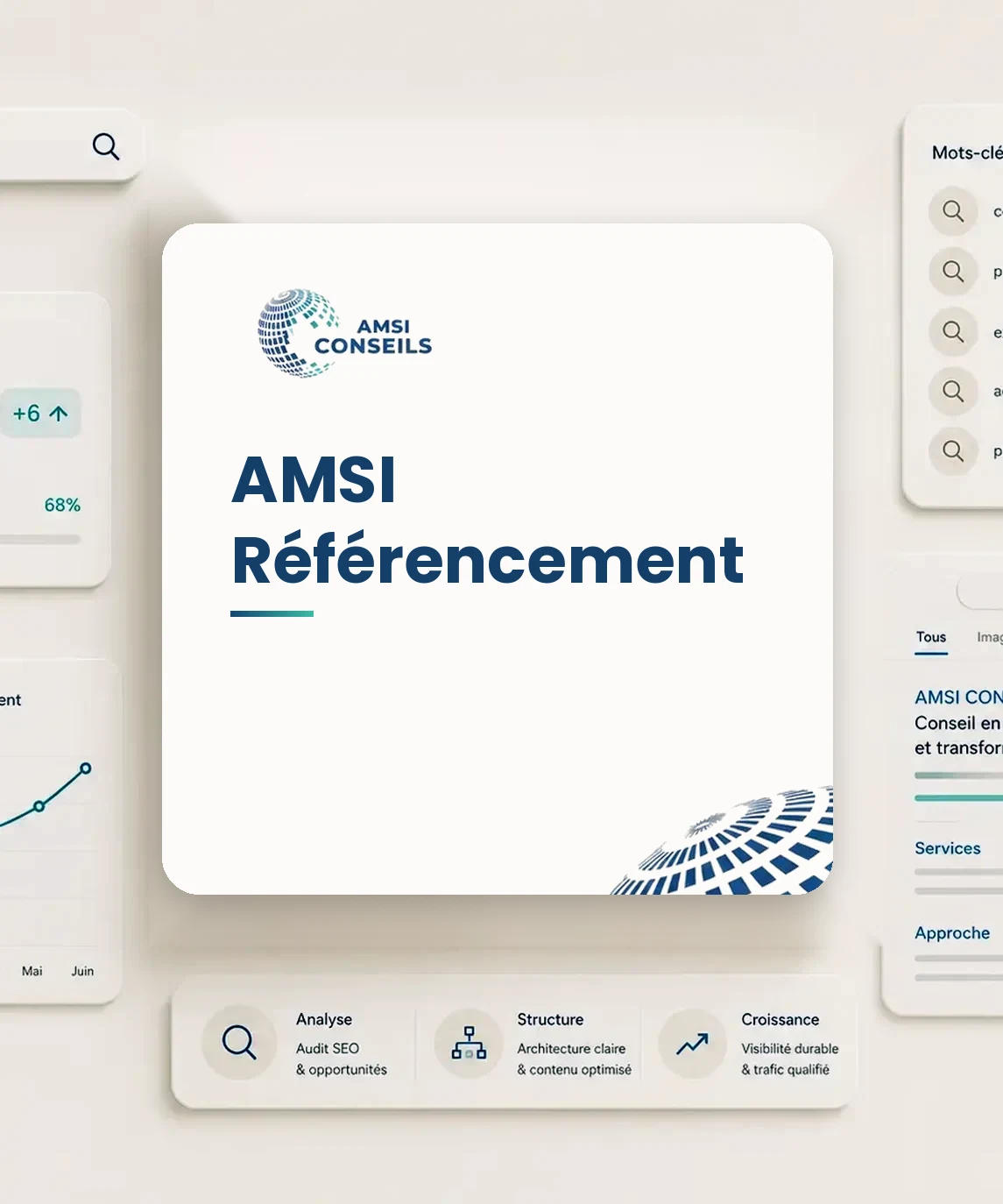
Task: Click the Analyse magnifier icon
Action: pos(239,1043)
